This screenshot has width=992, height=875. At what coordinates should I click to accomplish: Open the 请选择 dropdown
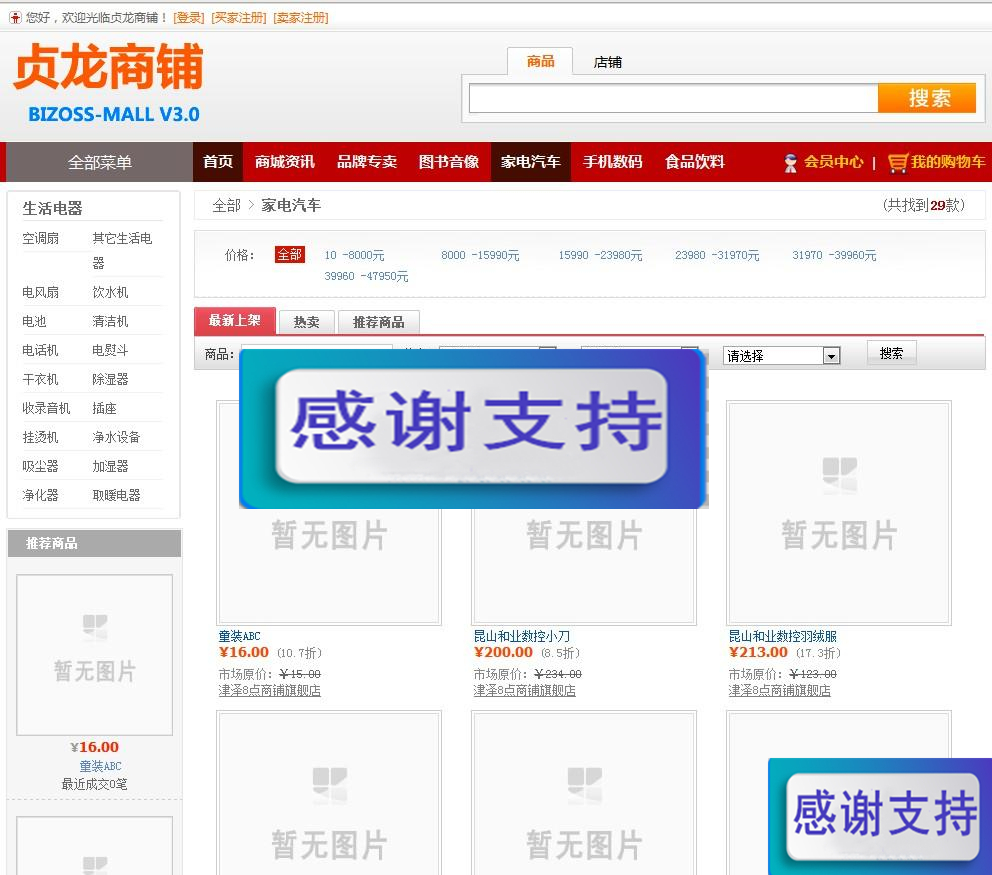pyautogui.click(x=781, y=356)
